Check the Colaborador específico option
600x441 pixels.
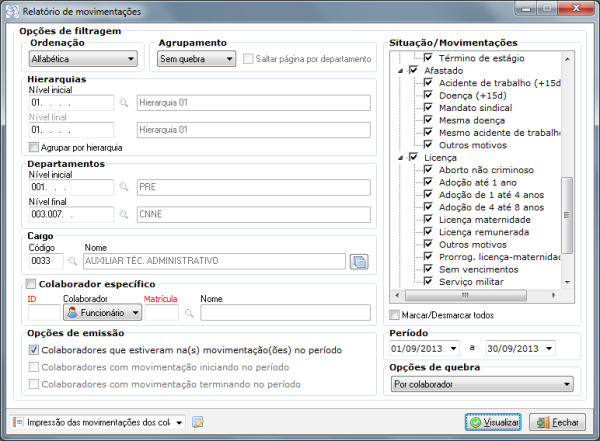33,283
